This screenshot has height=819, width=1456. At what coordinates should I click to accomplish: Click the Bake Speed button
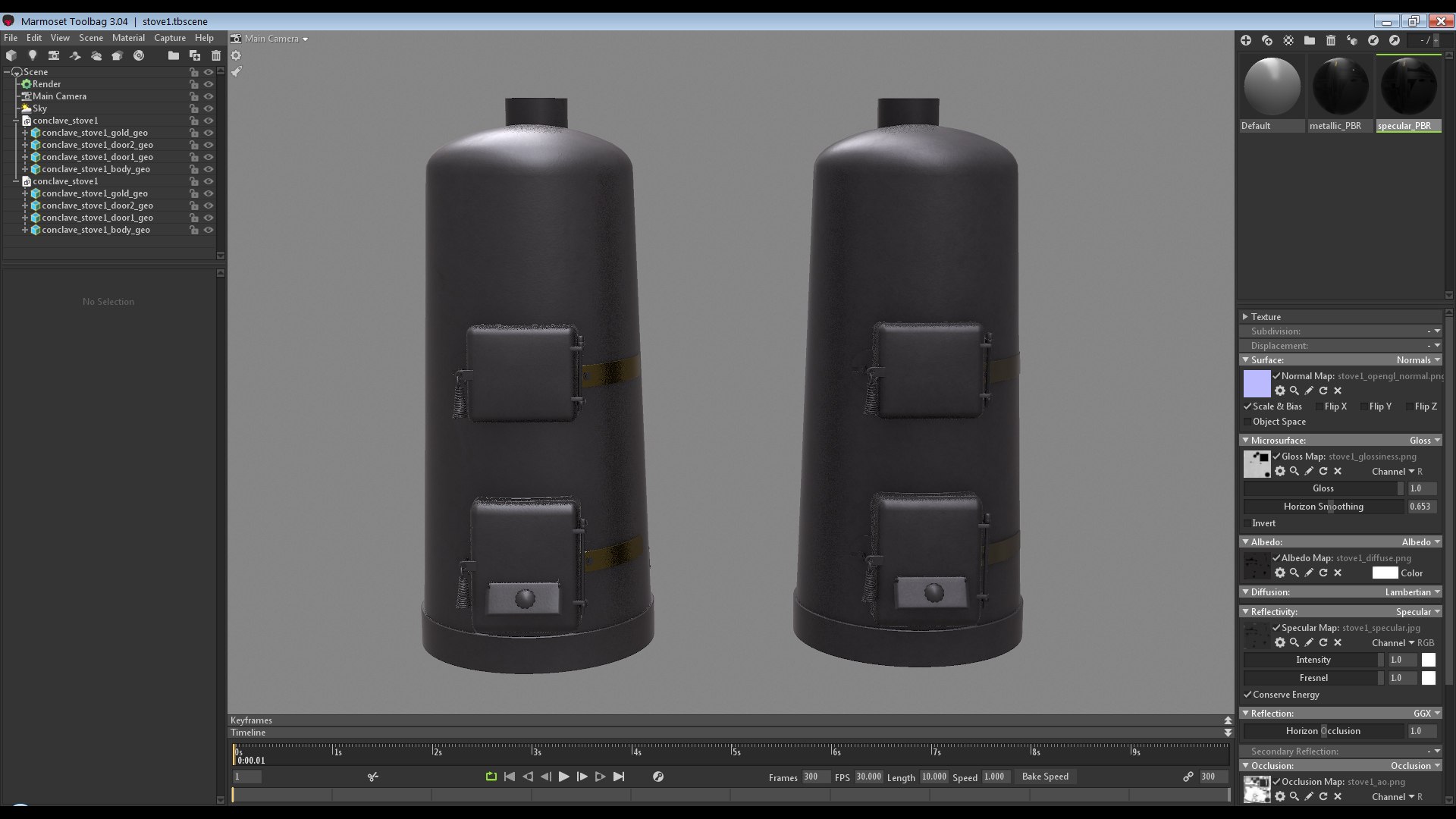pyautogui.click(x=1045, y=777)
